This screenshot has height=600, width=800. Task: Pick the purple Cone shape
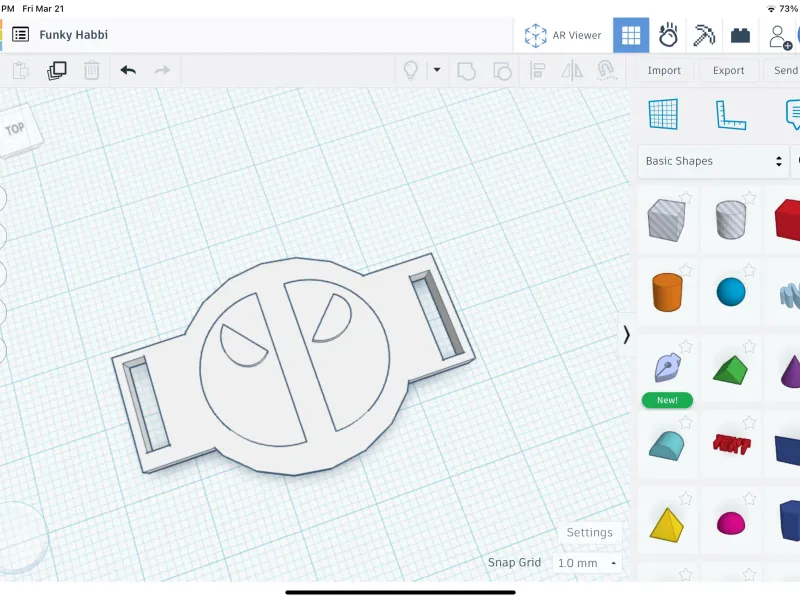(x=790, y=370)
